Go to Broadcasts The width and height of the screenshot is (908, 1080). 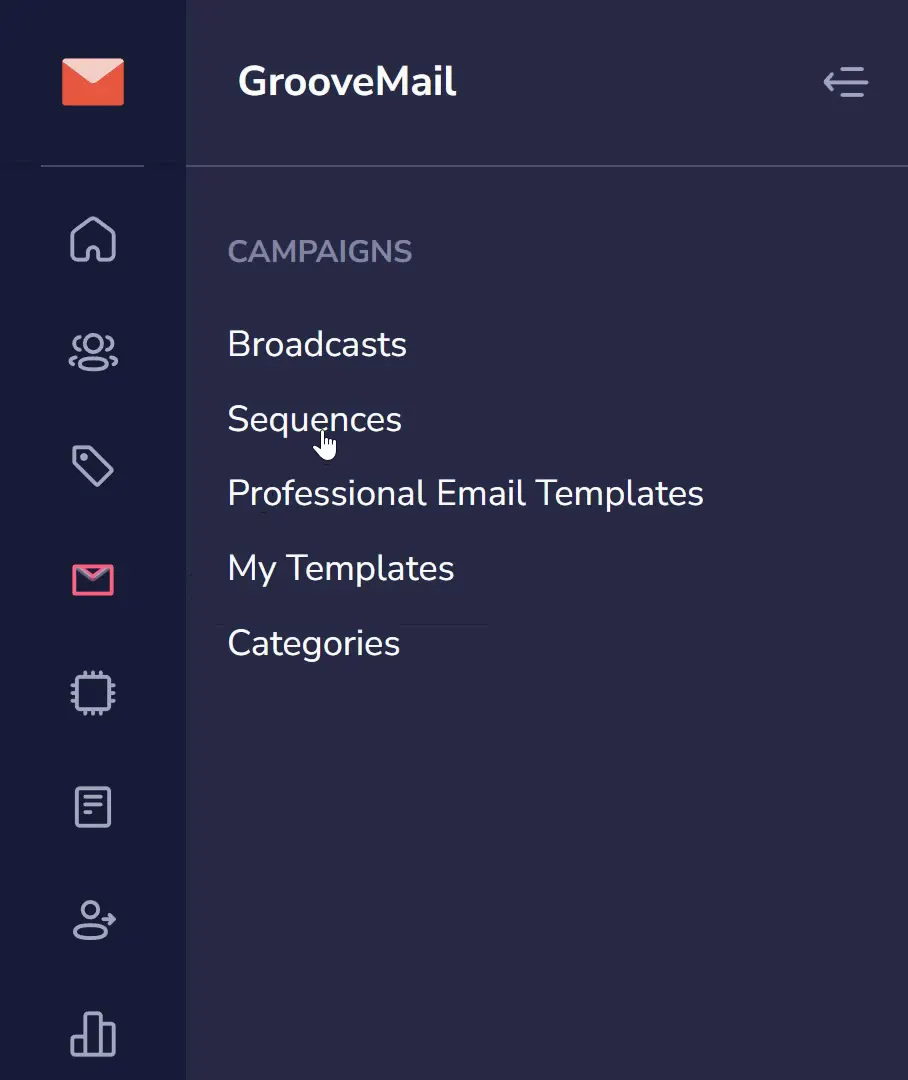(x=317, y=344)
